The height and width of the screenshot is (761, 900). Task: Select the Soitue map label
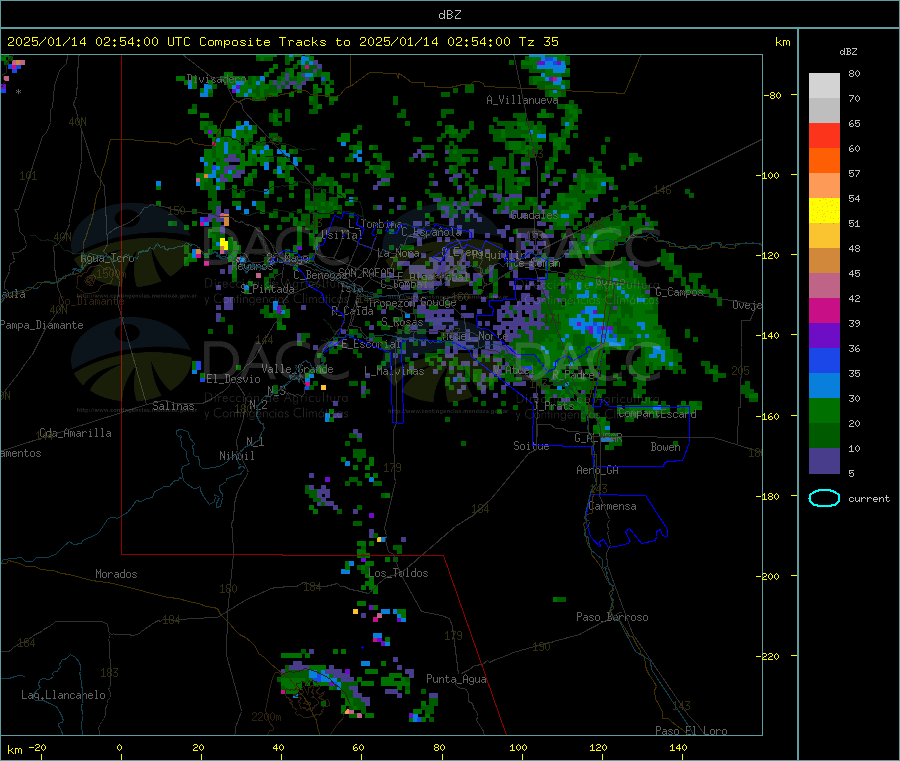(x=531, y=446)
